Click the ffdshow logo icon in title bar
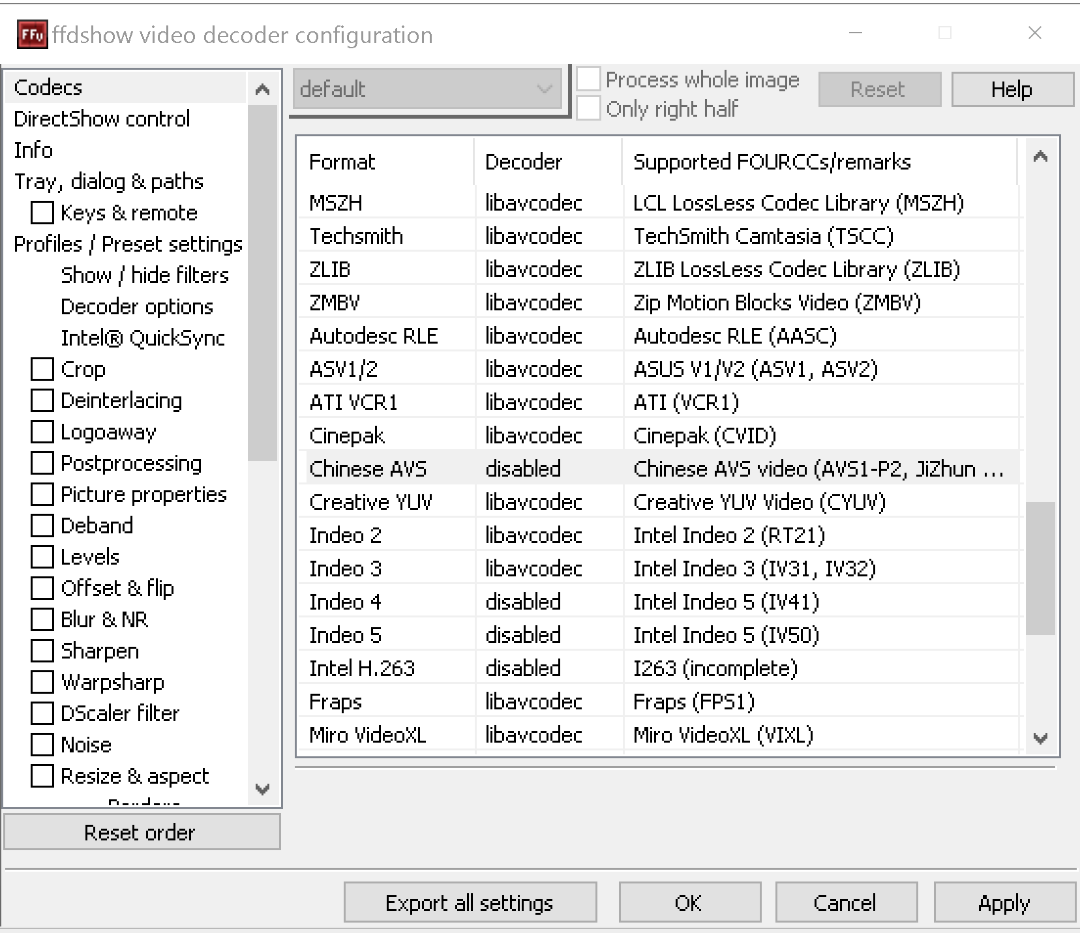 [31, 33]
